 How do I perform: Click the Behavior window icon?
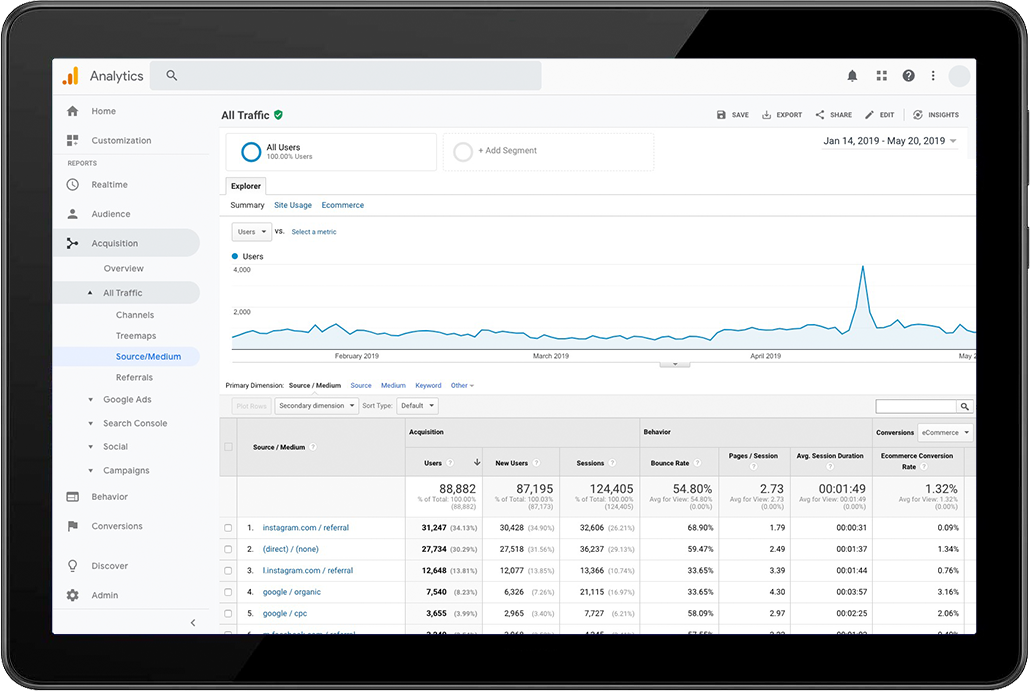click(72, 497)
